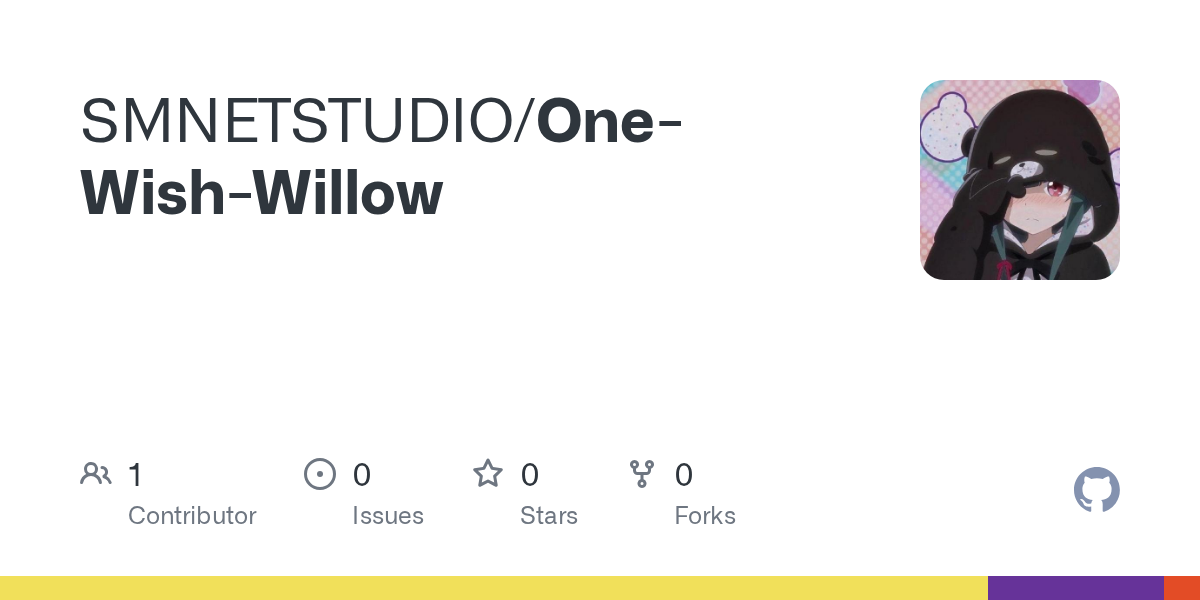Image resolution: width=1200 pixels, height=600 pixels.
Task: Select the Forks label text
Action: pyautogui.click(x=705, y=516)
